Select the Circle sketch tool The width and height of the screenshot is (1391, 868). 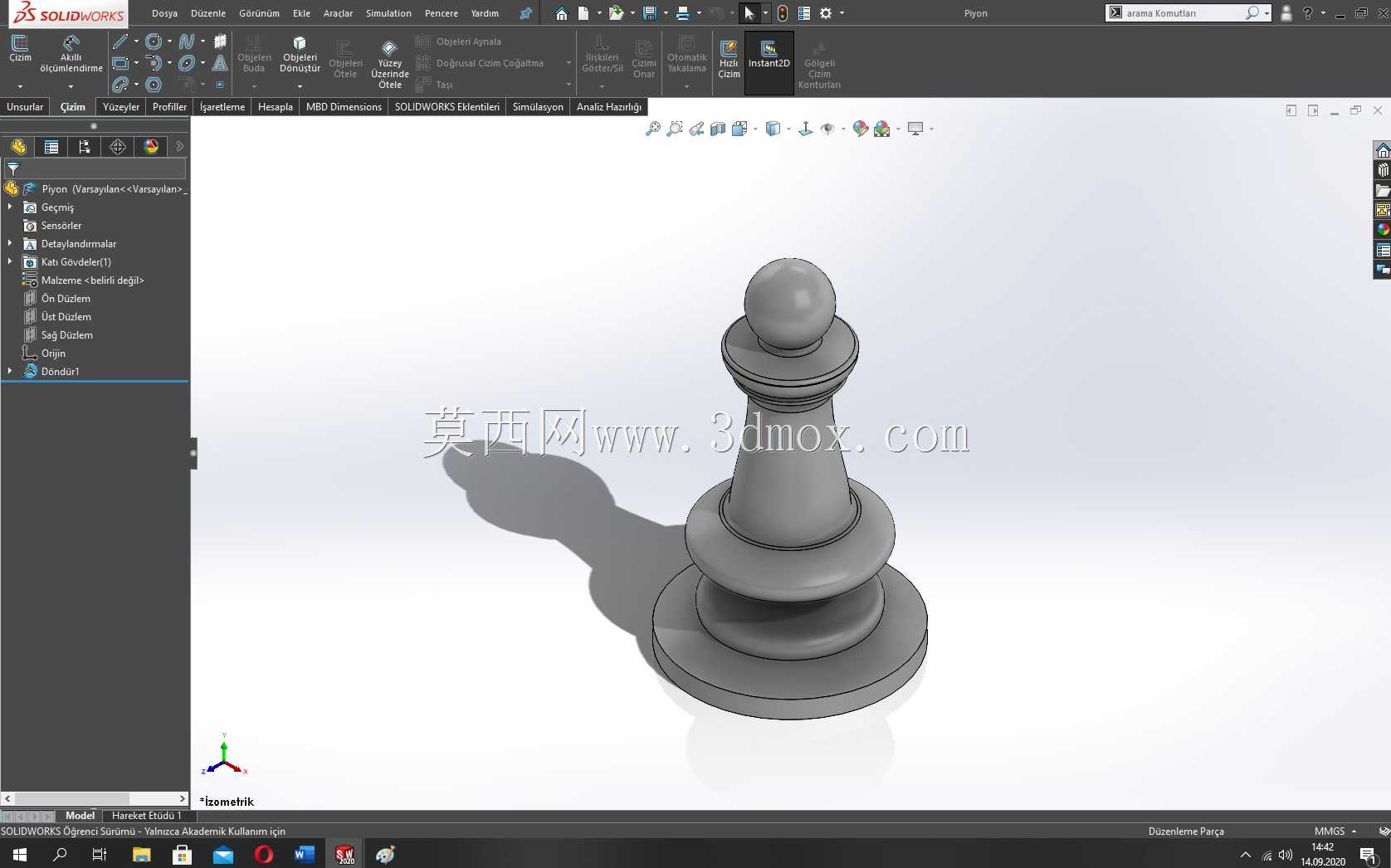click(x=154, y=41)
